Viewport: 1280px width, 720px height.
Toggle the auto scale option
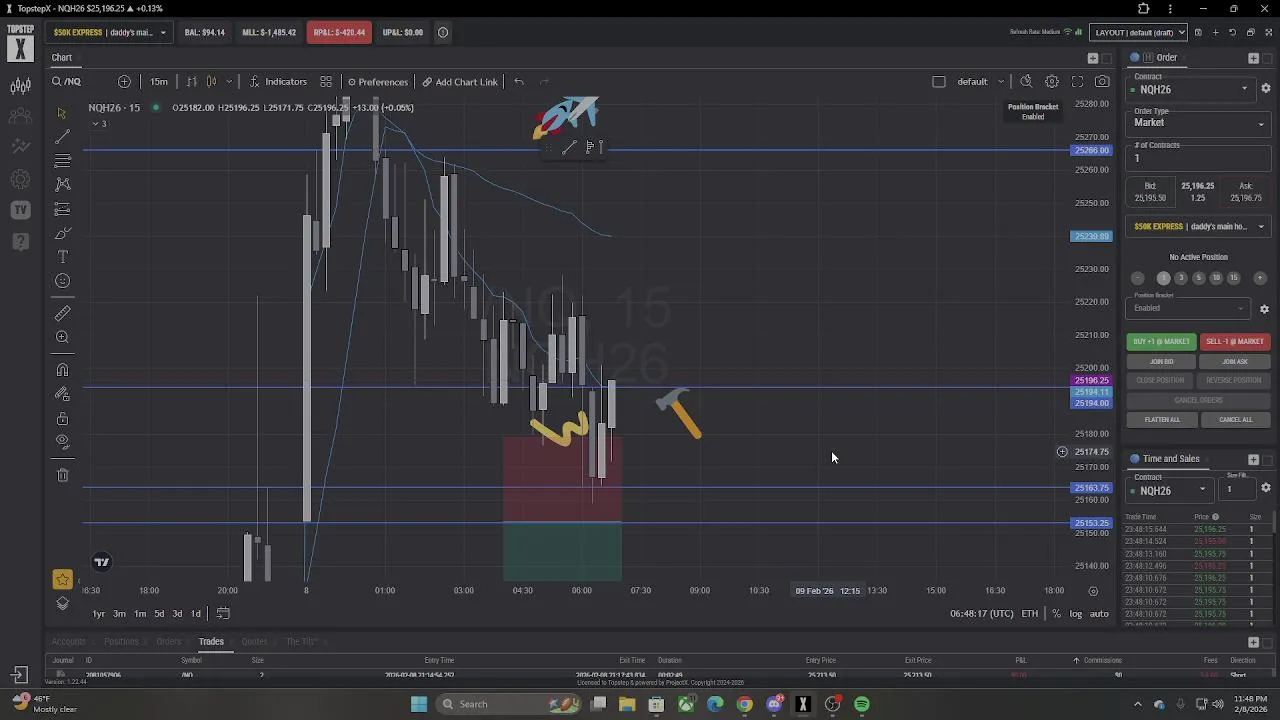point(1099,614)
